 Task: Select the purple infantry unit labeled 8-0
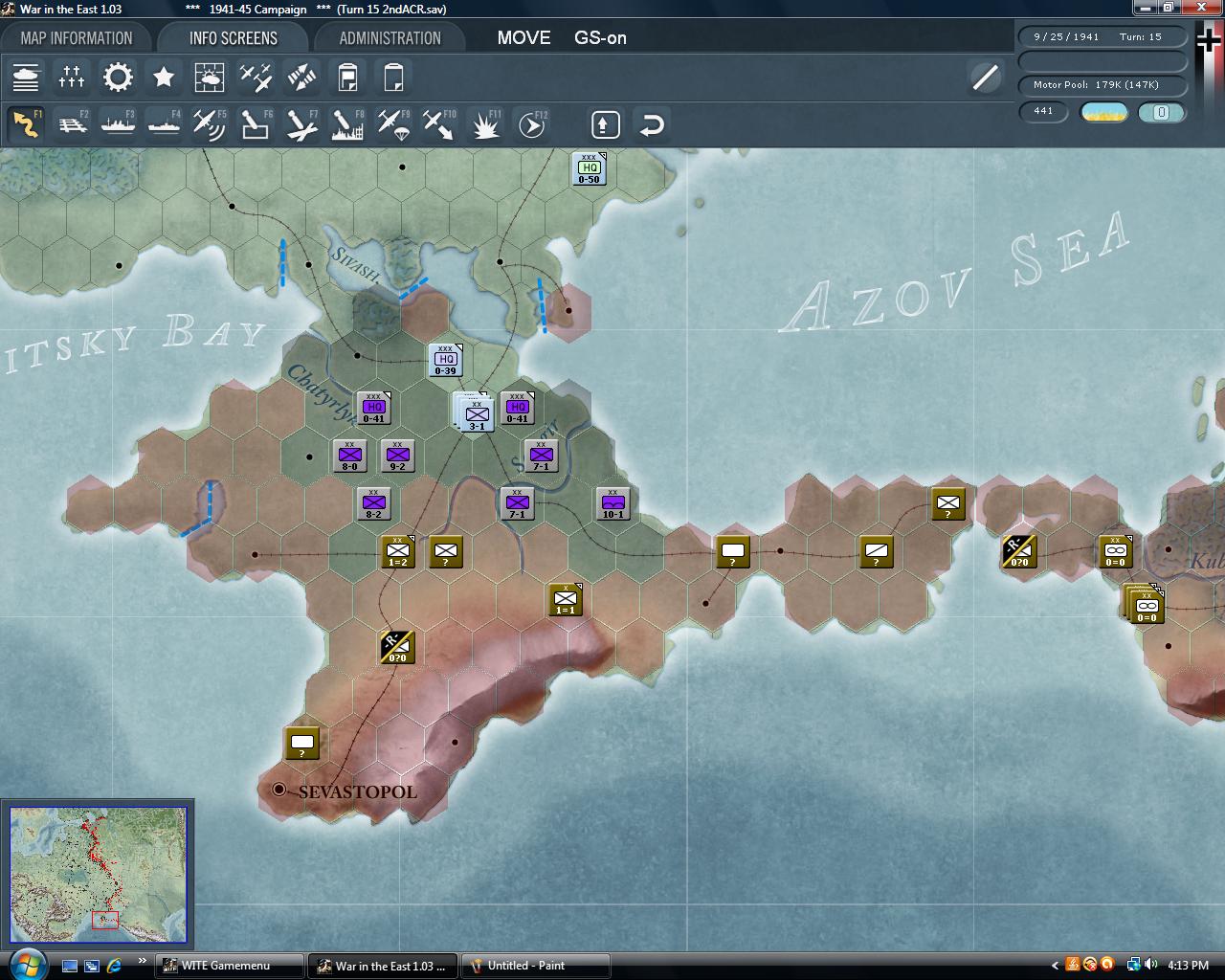(x=349, y=456)
